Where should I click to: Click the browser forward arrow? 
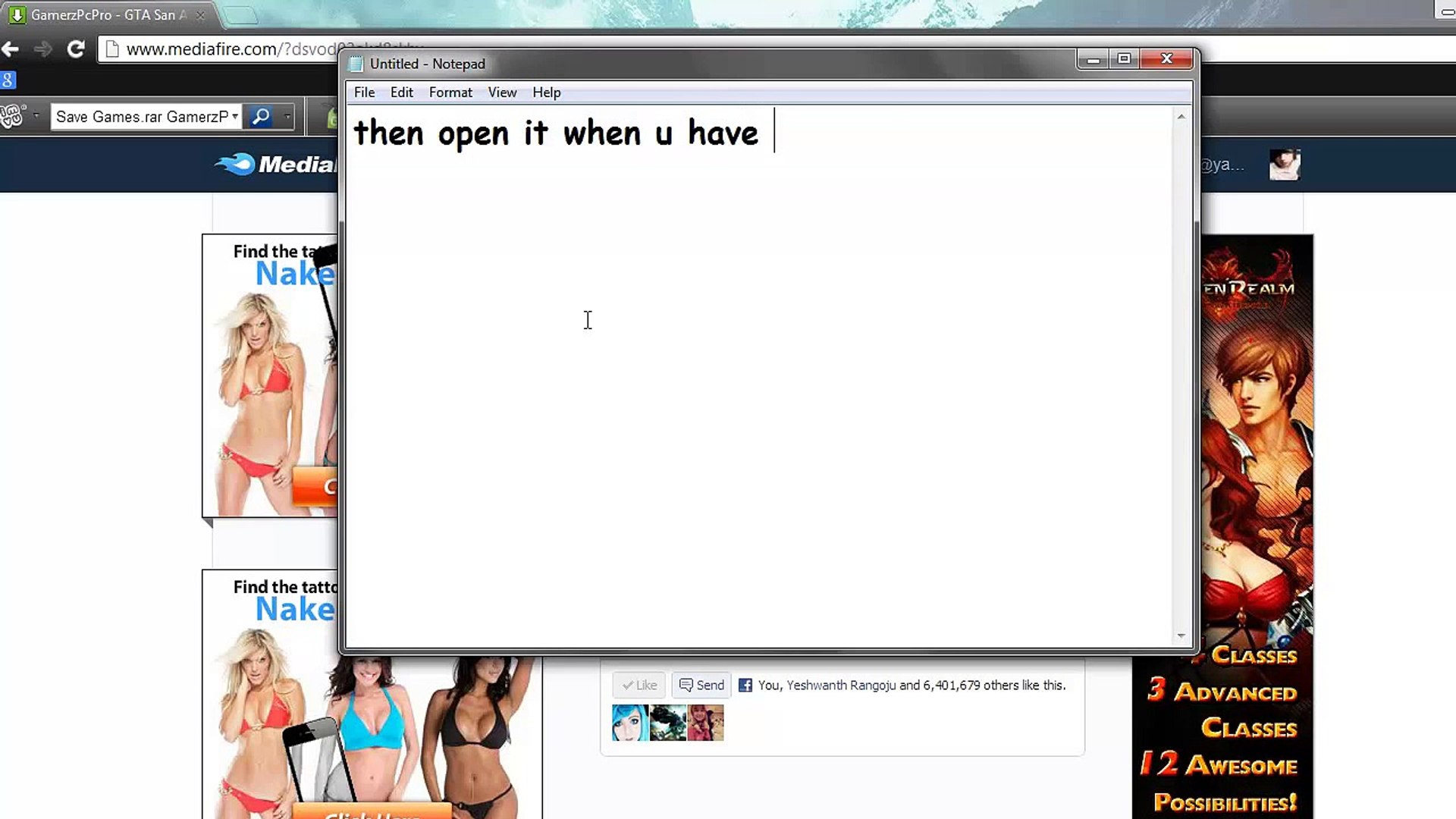click(43, 49)
